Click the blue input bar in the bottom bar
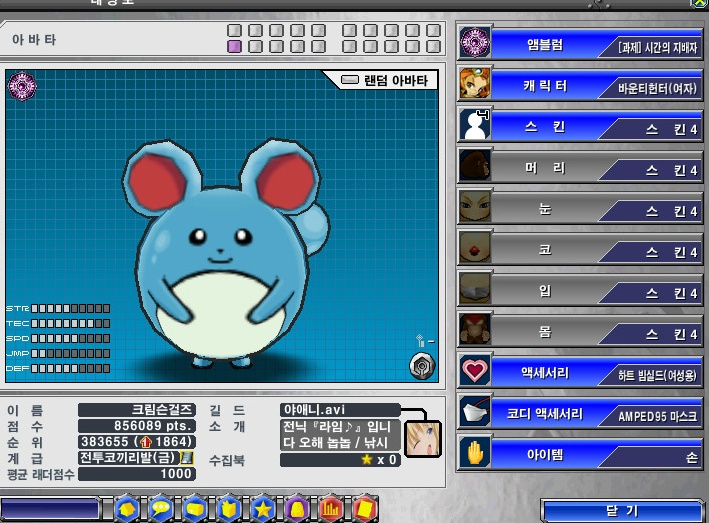Image resolution: width=709 pixels, height=523 pixels. click(x=50, y=509)
